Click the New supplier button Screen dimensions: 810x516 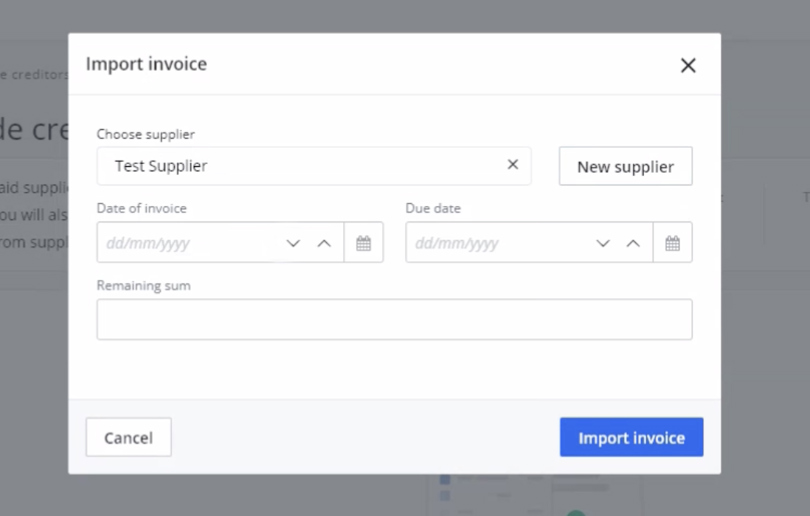pyautogui.click(x=625, y=167)
